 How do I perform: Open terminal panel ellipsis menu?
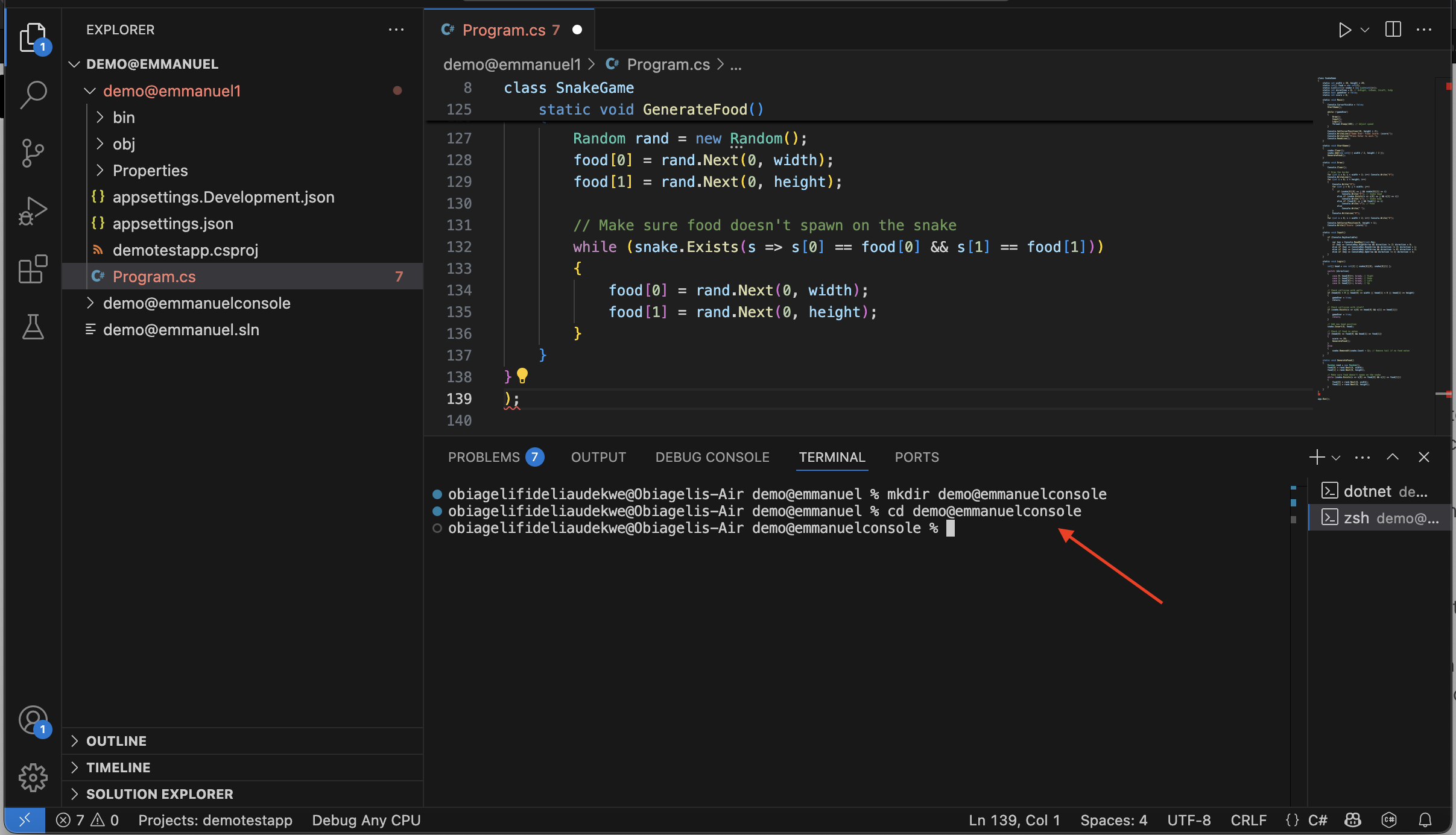pyautogui.click(x=1363, y=458)
